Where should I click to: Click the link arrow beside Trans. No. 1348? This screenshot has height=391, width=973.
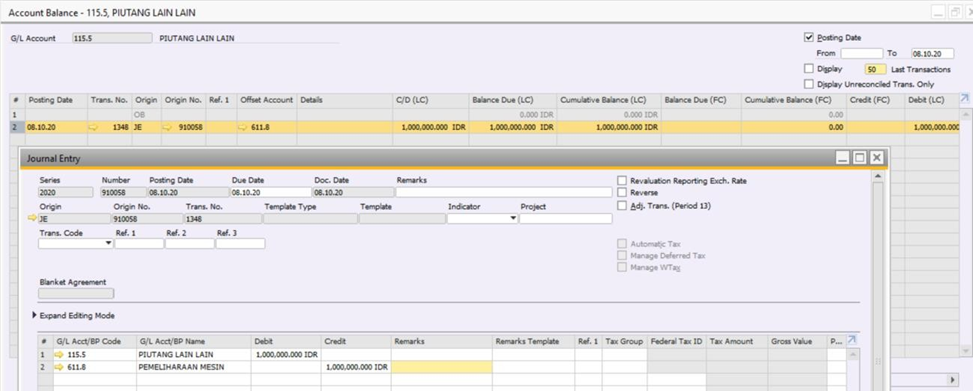(x=94, y=127)
